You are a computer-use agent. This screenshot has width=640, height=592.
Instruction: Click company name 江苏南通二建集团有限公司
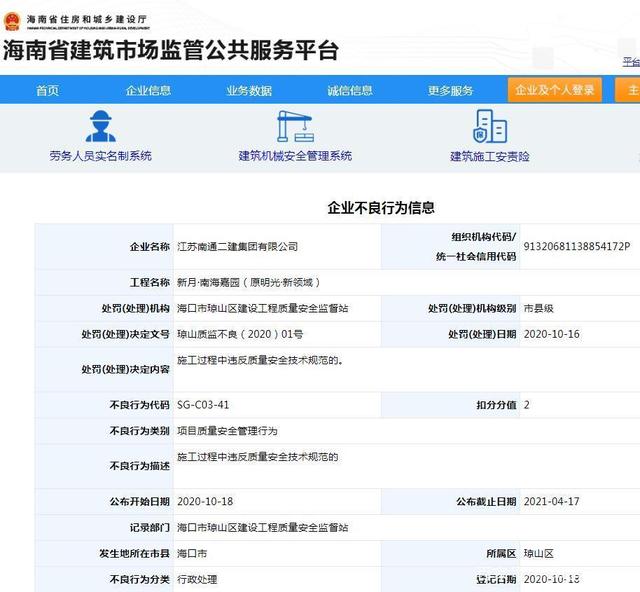point(237,246)
